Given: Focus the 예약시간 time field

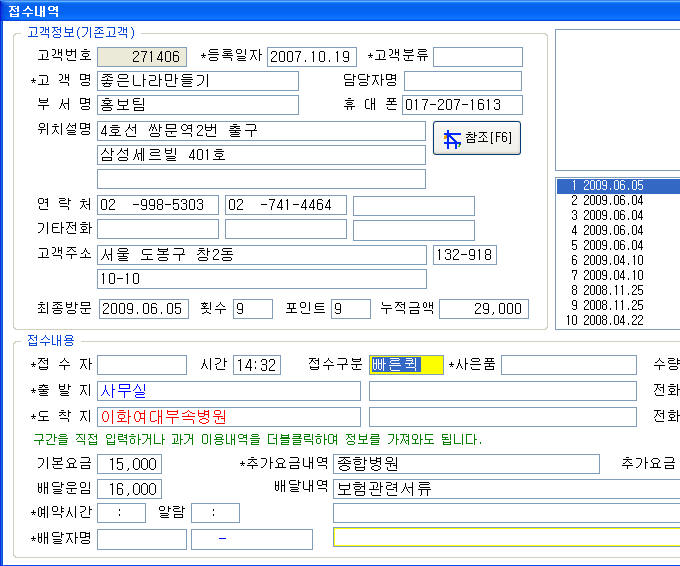Looking at the screenshot, I should [121, 513].
